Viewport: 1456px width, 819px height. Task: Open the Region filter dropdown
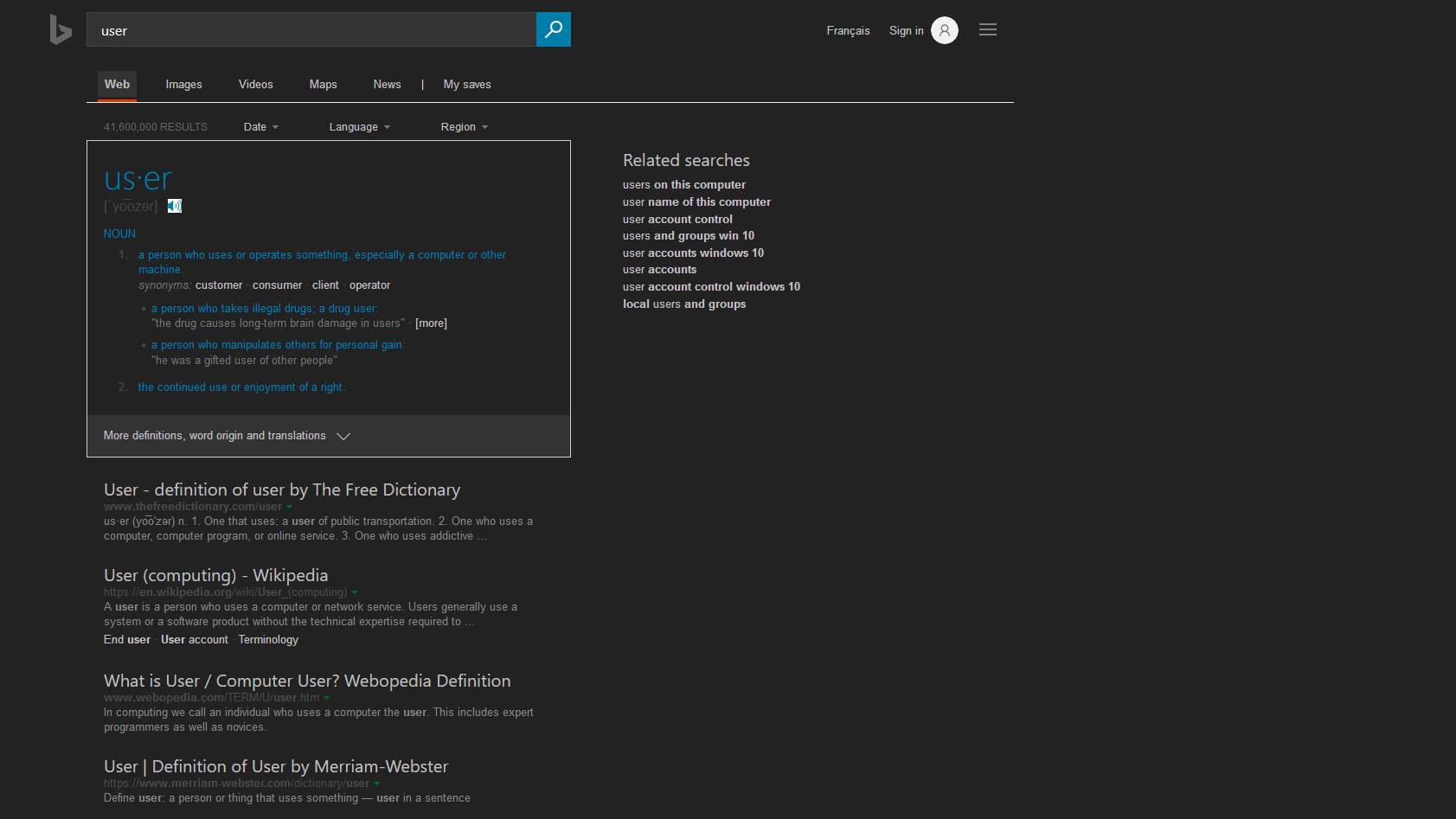click(463, 126)
